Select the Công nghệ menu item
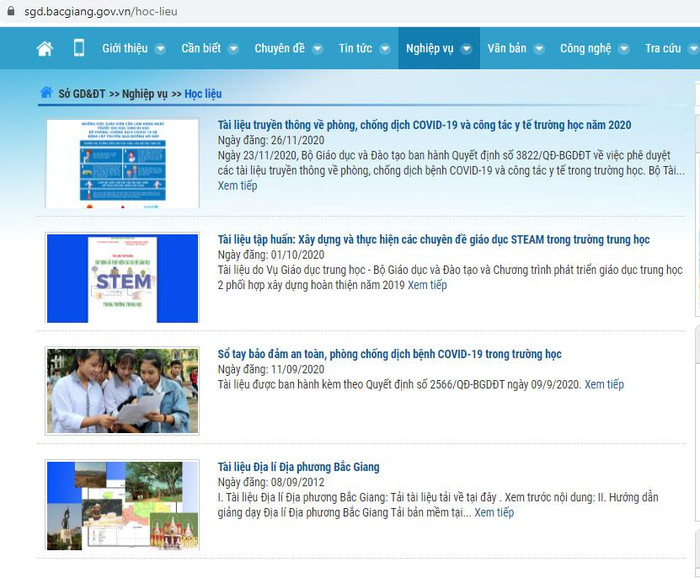Viewport: 700px width, 579px height. coord(585,48)
